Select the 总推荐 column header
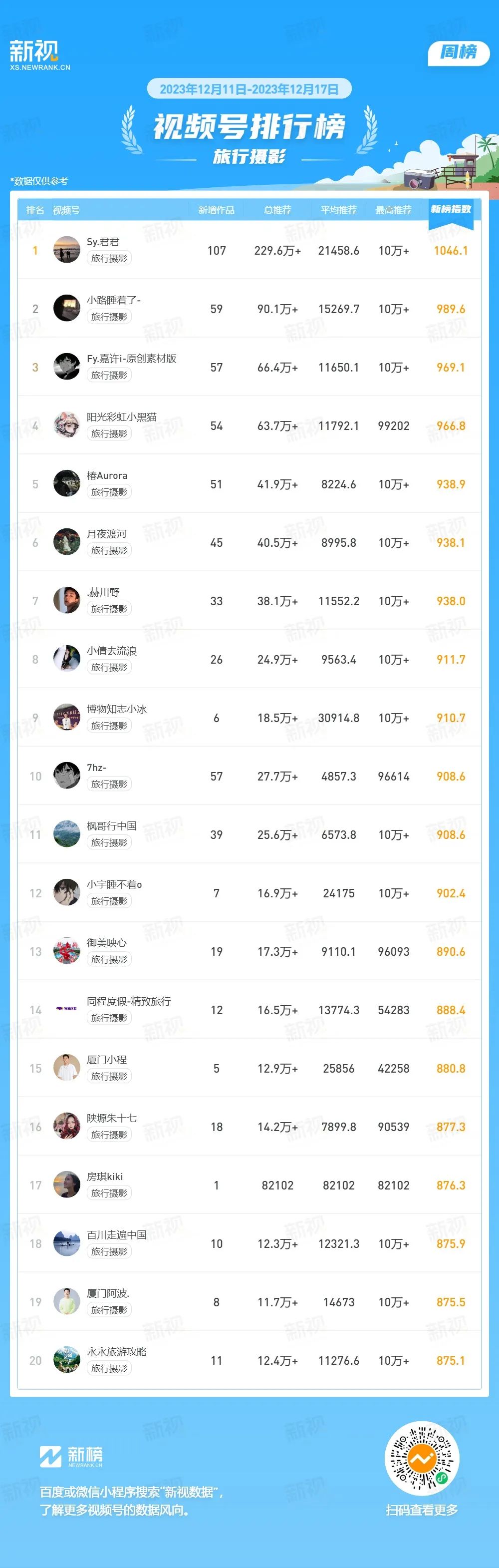 277,210
